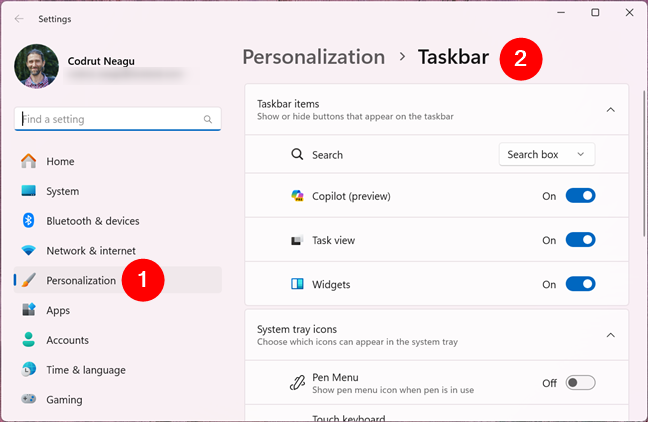Click the Codrut Neagu account name
This screenshot has width=648, height=422.
(x=101, y=61)
